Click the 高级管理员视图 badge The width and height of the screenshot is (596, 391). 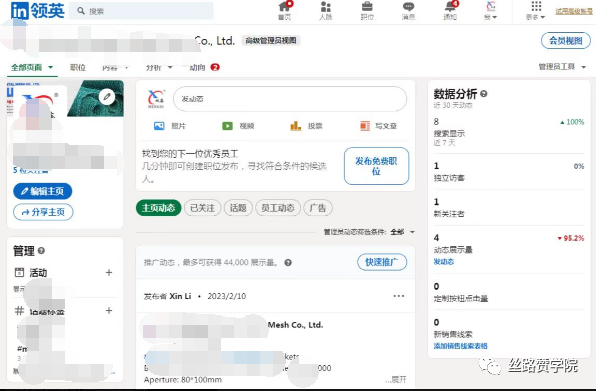[271, 41]
